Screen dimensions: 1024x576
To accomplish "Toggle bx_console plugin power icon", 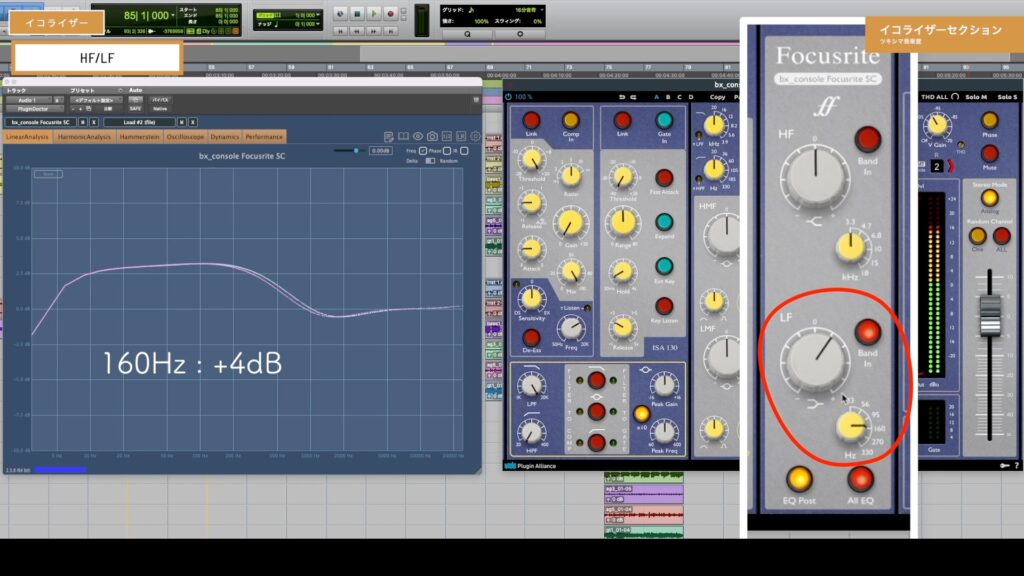I will (509, 97).
